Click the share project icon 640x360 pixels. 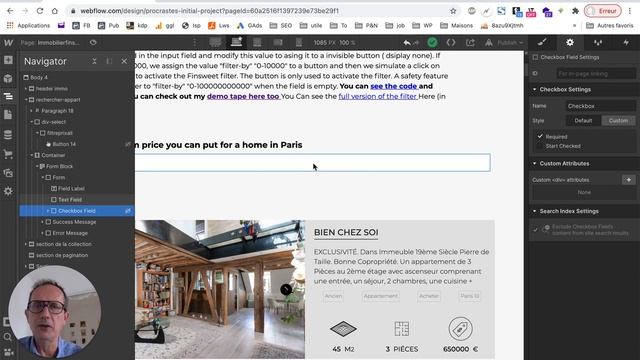click(470, 42)
